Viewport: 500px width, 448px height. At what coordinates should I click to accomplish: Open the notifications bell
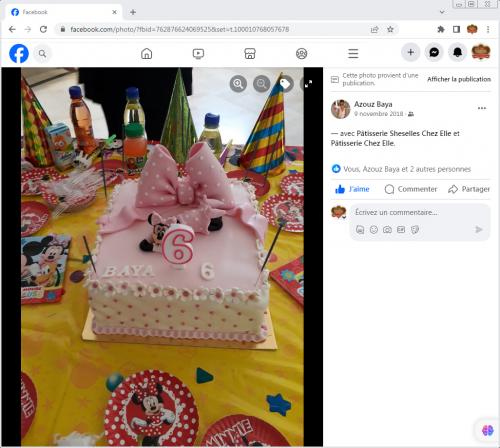point(457,52)
